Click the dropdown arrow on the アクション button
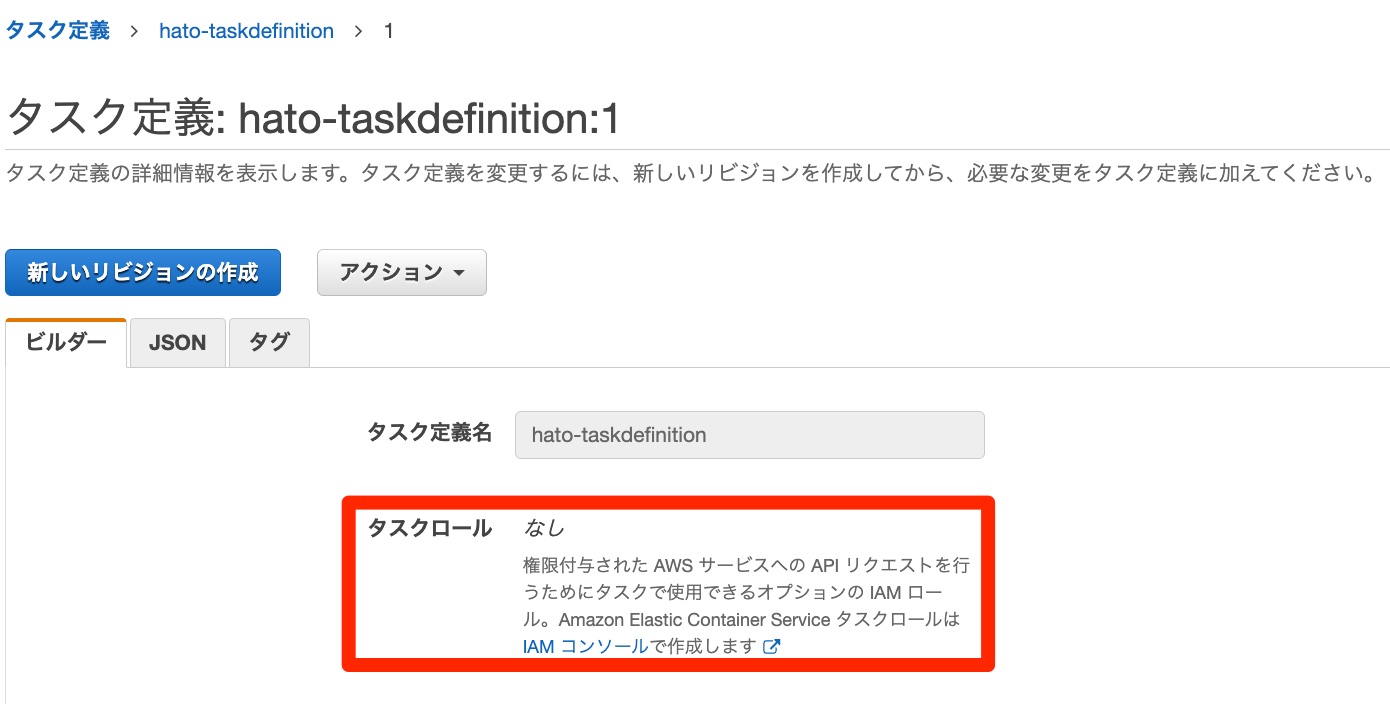Screen dimensions: 1390x704 460,272
